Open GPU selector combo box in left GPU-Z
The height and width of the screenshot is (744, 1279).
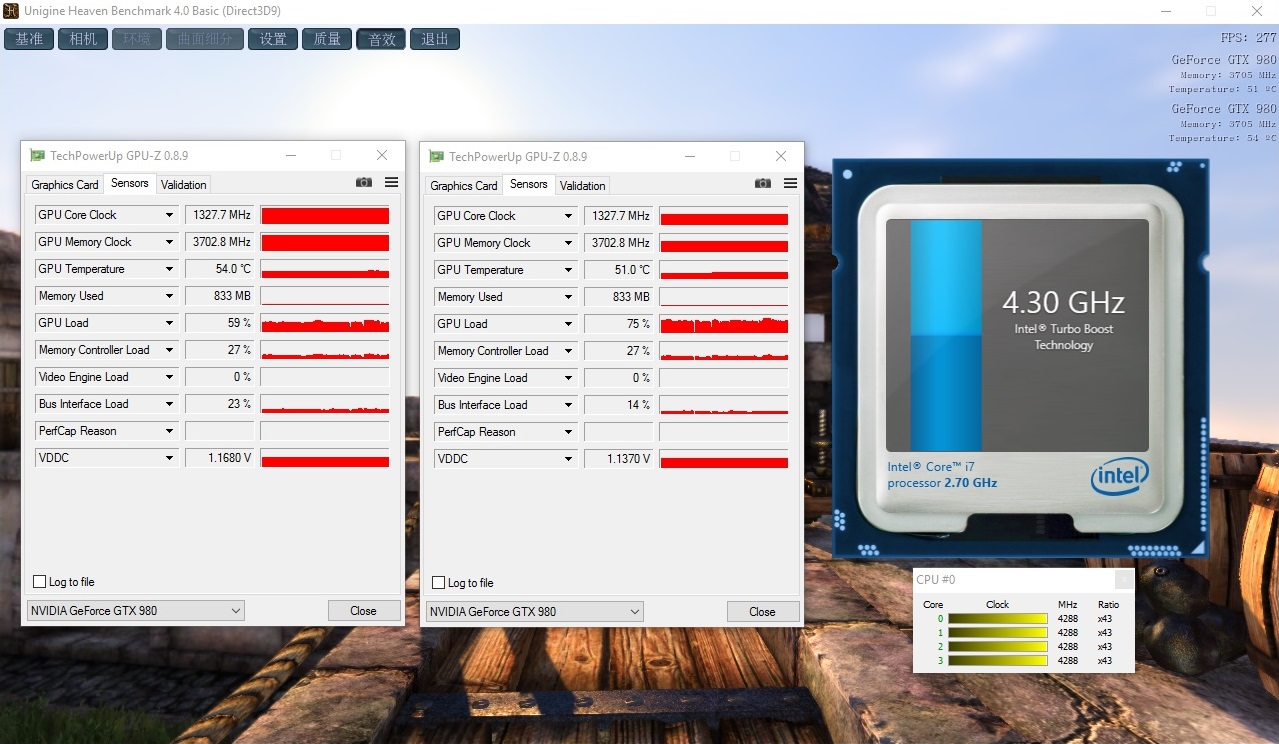(x=135, y=611)
